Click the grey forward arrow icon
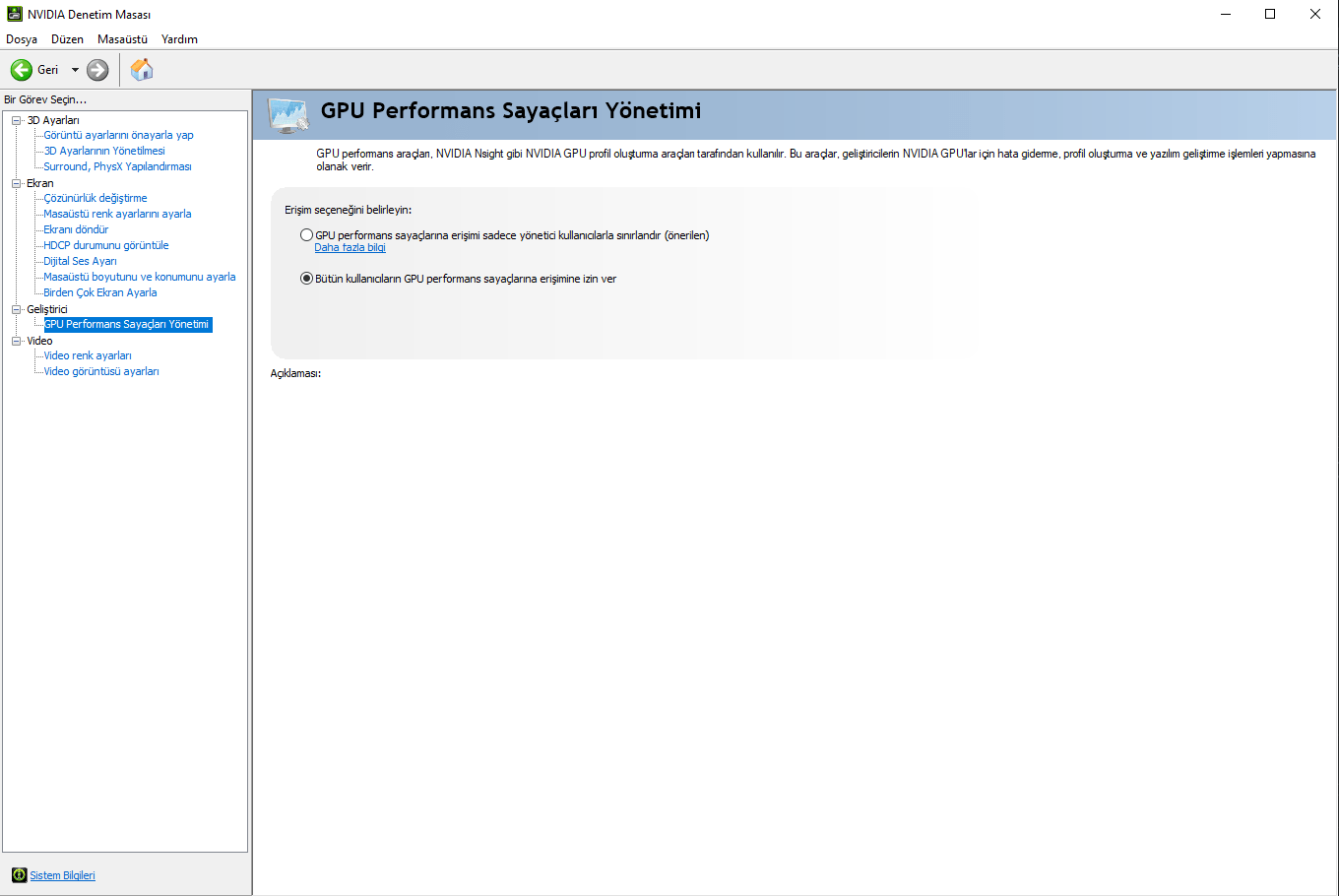Image resolution: width=1339 pixels, height=896 pixels. click(x=97, y=70)
